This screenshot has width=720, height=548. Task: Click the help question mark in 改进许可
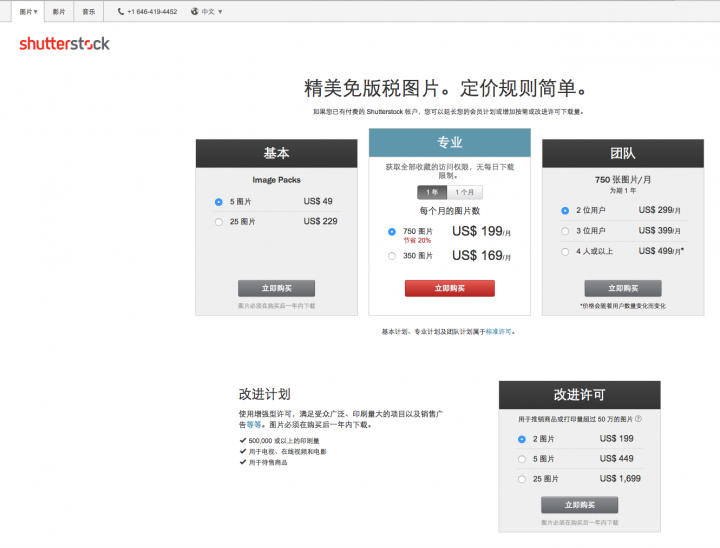click(x=638, y=419)
